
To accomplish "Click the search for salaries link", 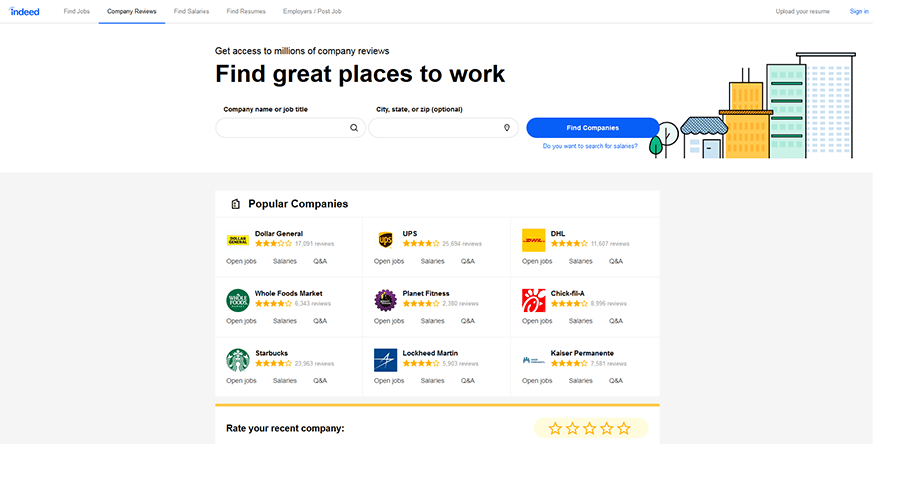I will pos(590,146).
